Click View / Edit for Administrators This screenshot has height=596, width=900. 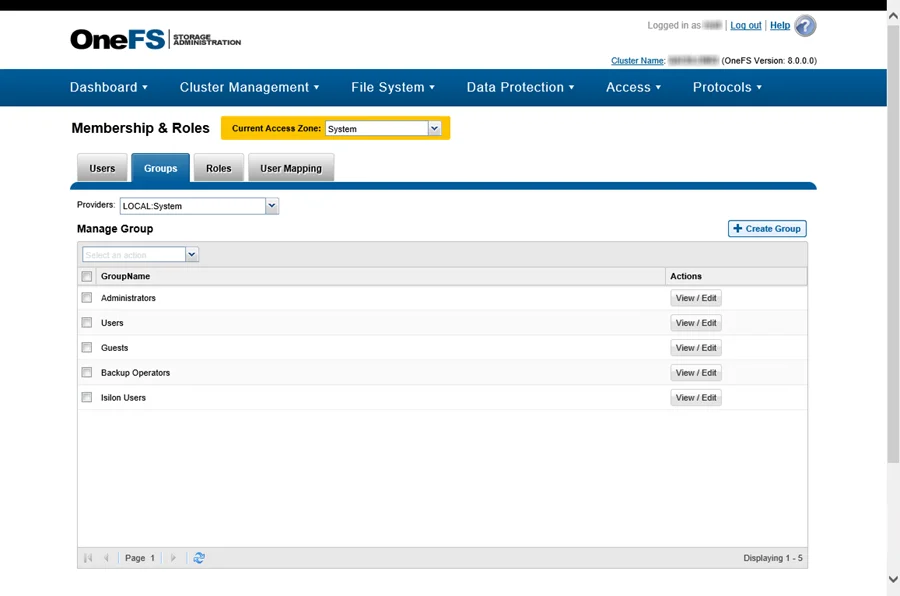tap(696, 298)
